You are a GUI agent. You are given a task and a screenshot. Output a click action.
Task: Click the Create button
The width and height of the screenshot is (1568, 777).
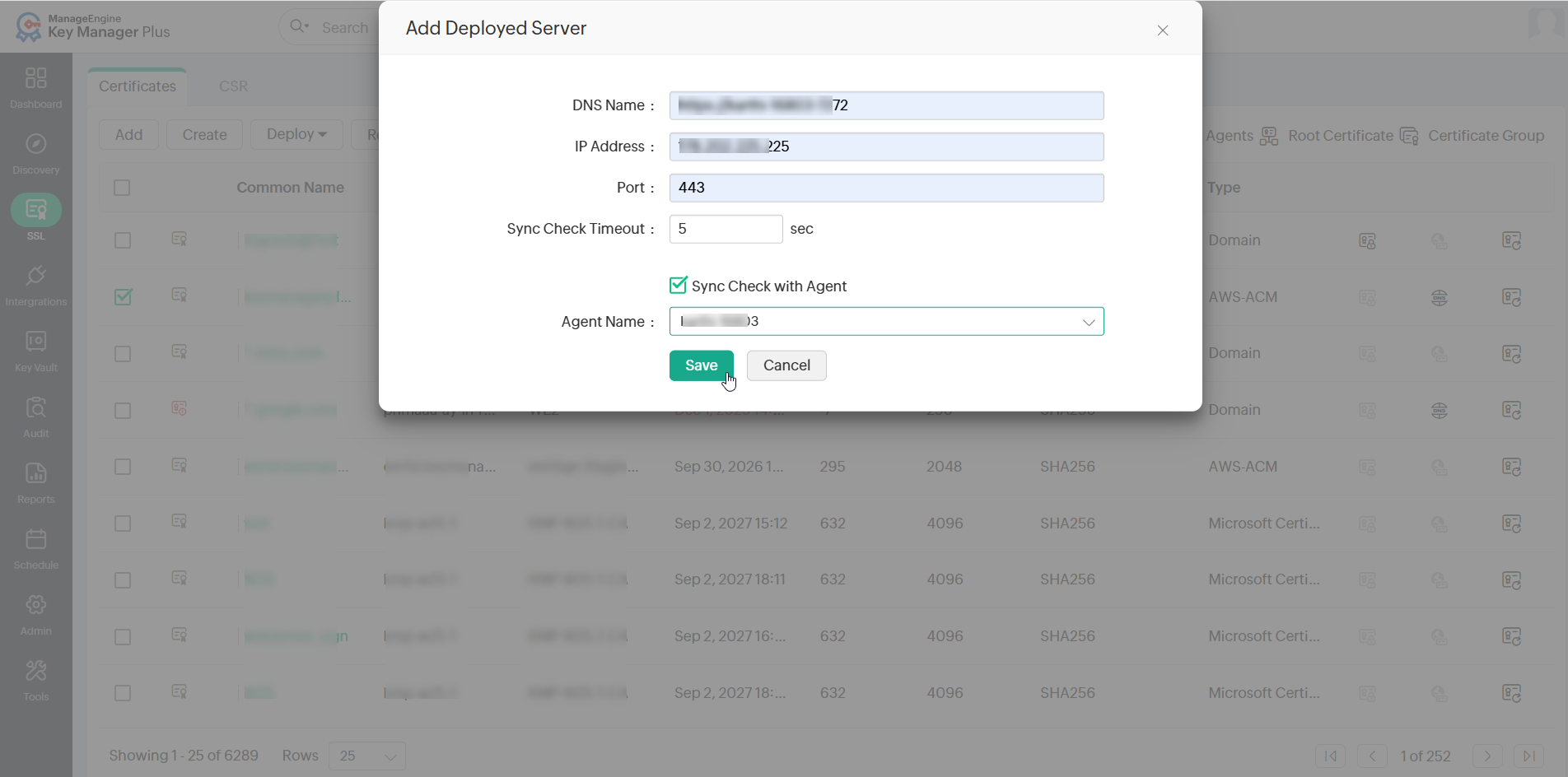click(x=205, y=134)
